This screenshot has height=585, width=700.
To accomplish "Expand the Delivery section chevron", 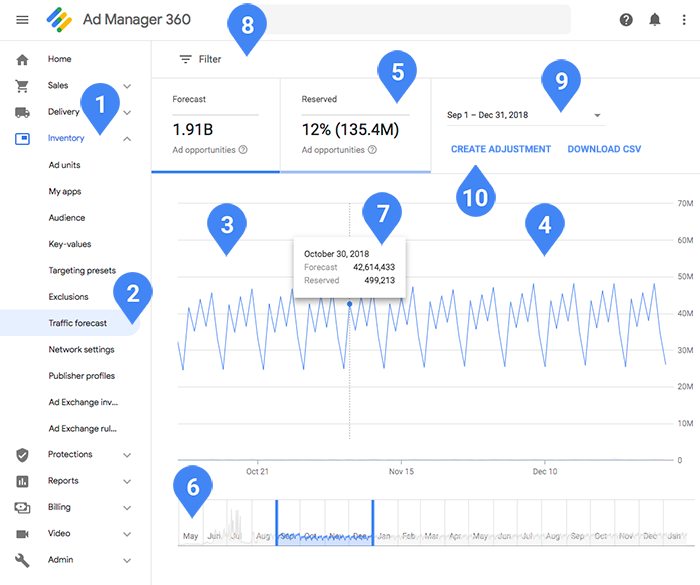I will (x=127, y=113).
